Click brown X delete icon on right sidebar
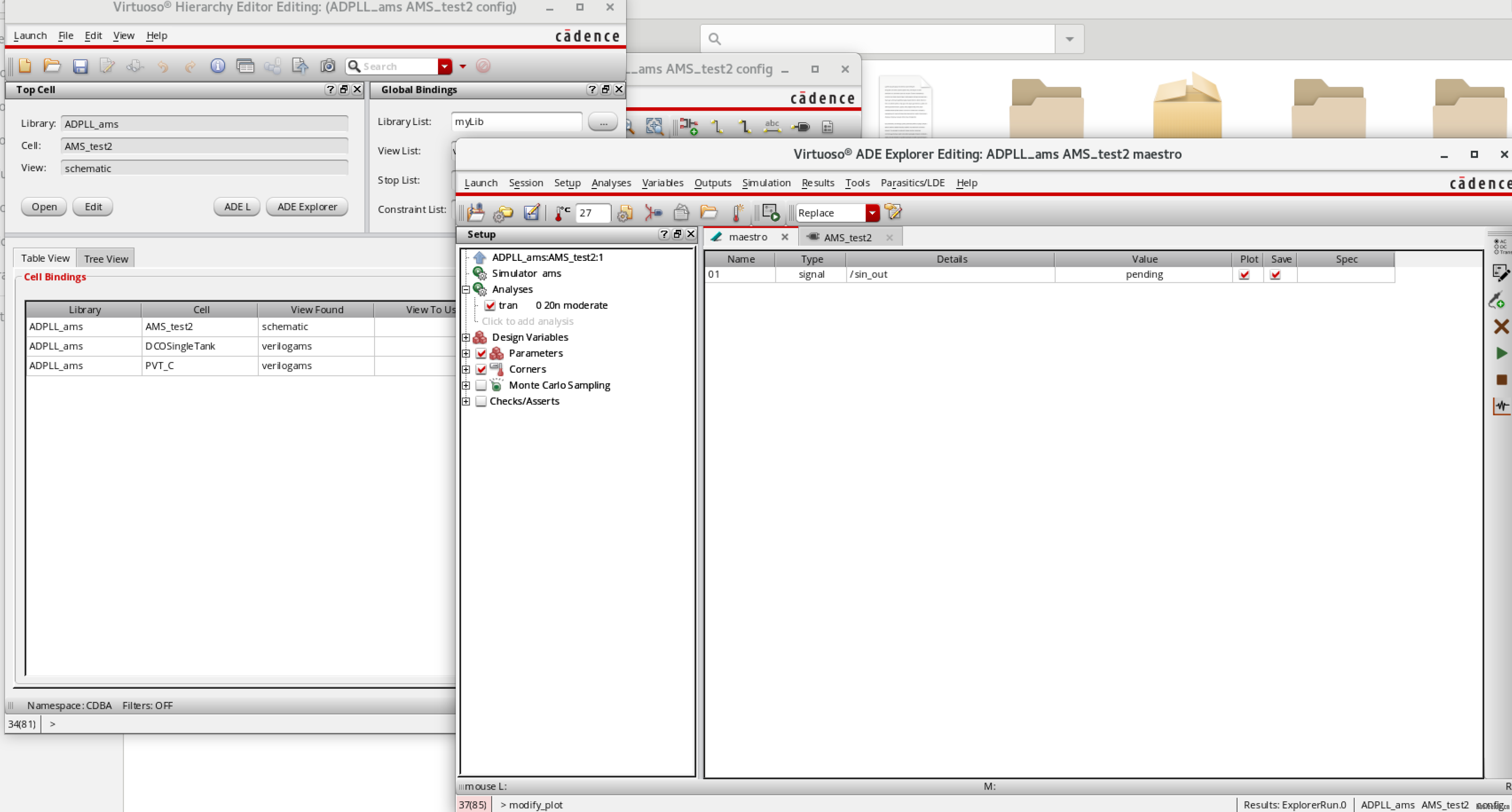 click(x=1501, y=327)
